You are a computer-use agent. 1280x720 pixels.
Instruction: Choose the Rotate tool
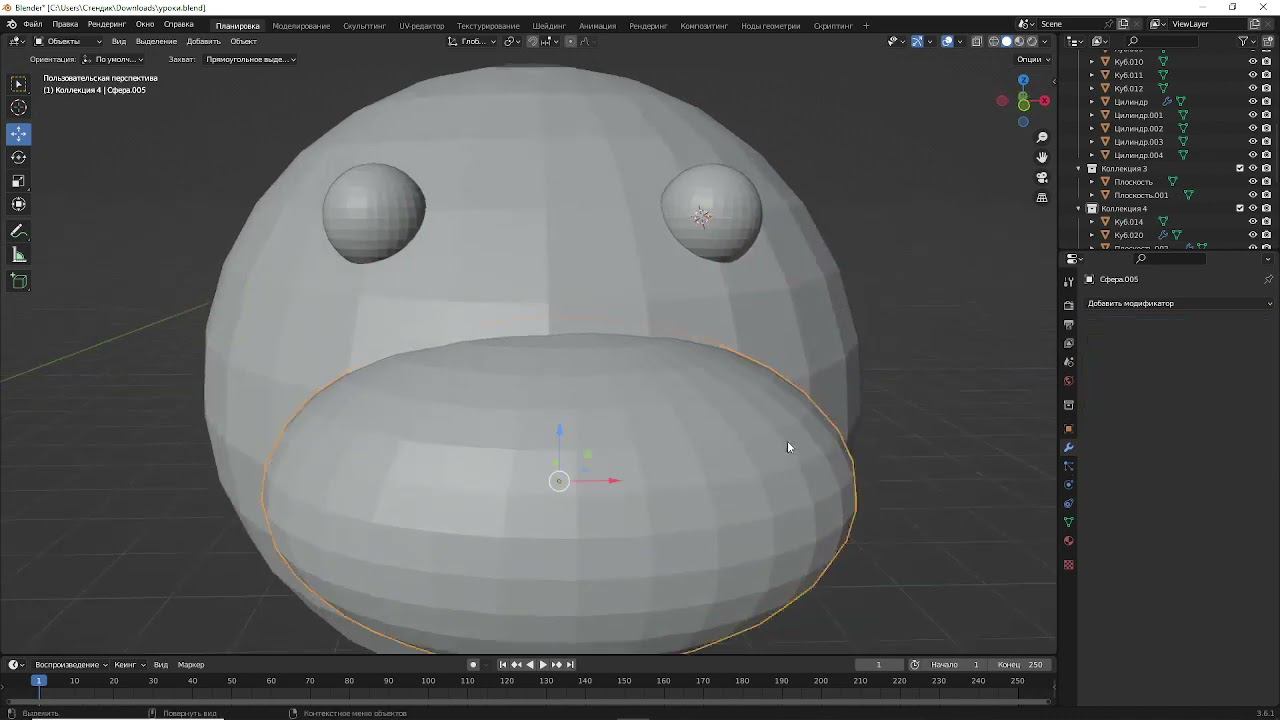click(x=19, y=157)
